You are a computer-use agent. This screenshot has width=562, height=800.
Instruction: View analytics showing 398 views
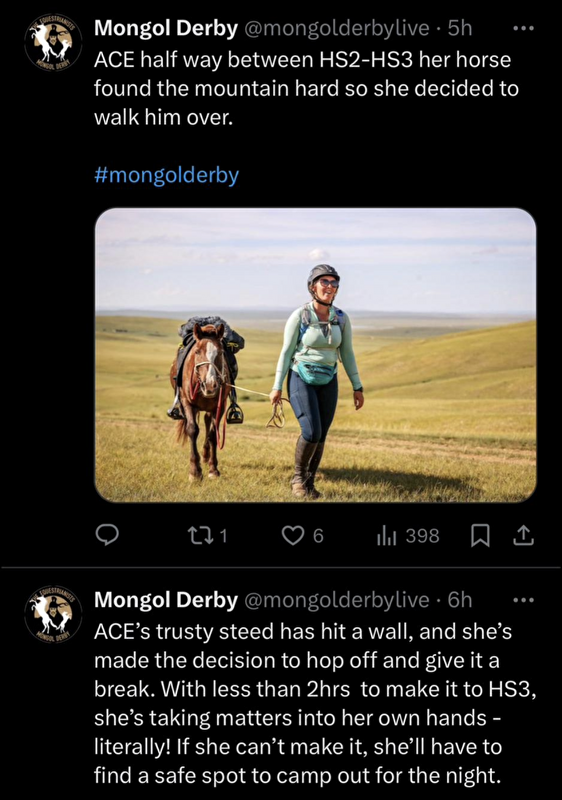point(408,535)
